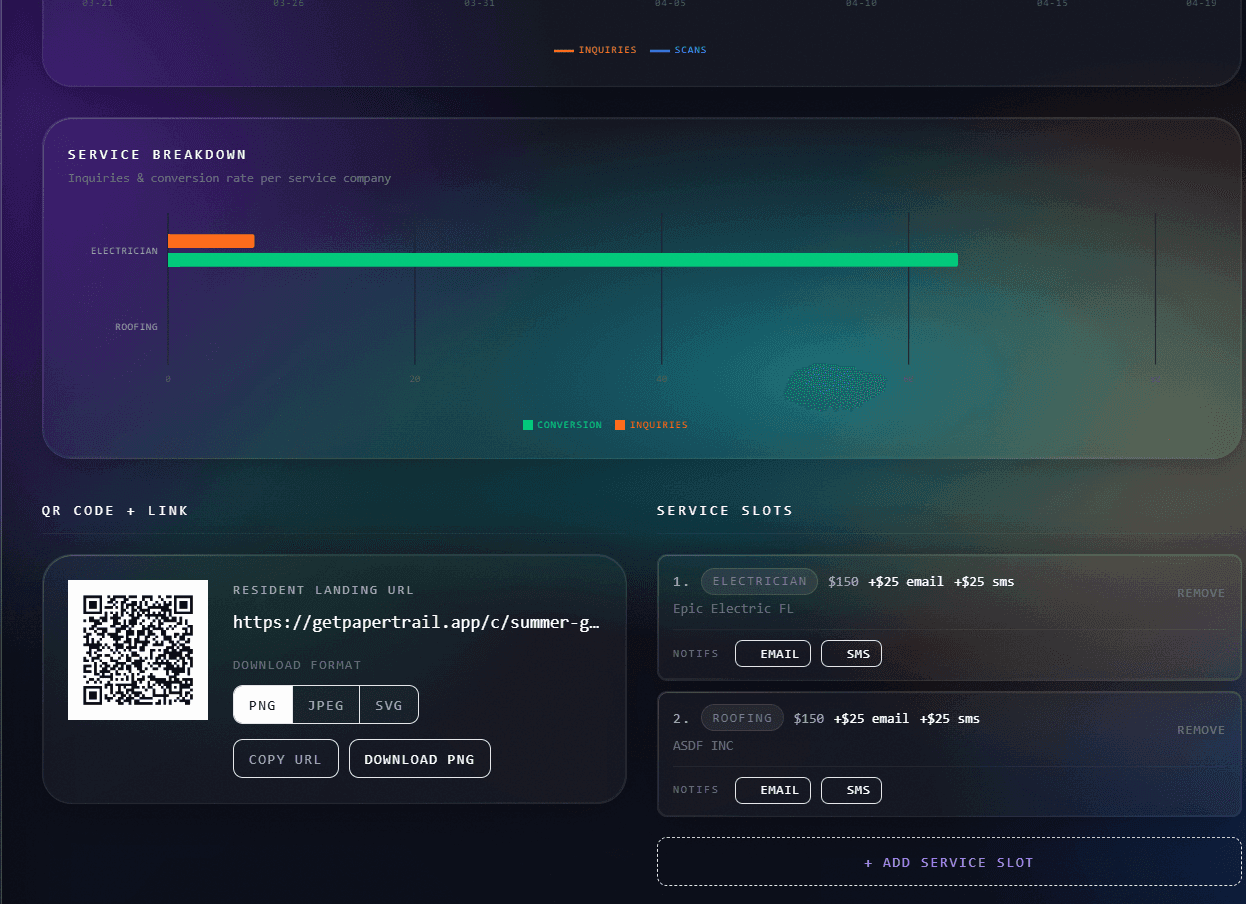Image resolution: width=1246 pixels, height=904 pixels.
Task: Toggle Conversion series in breakdown legend
Action: [x=562, y=425]
